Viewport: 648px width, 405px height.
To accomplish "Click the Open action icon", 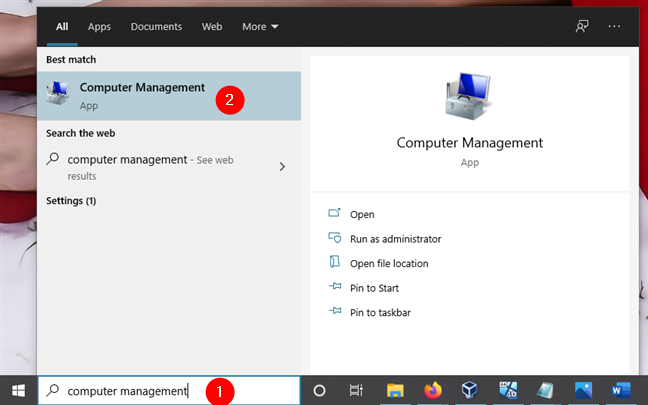I will coord(334,213).
